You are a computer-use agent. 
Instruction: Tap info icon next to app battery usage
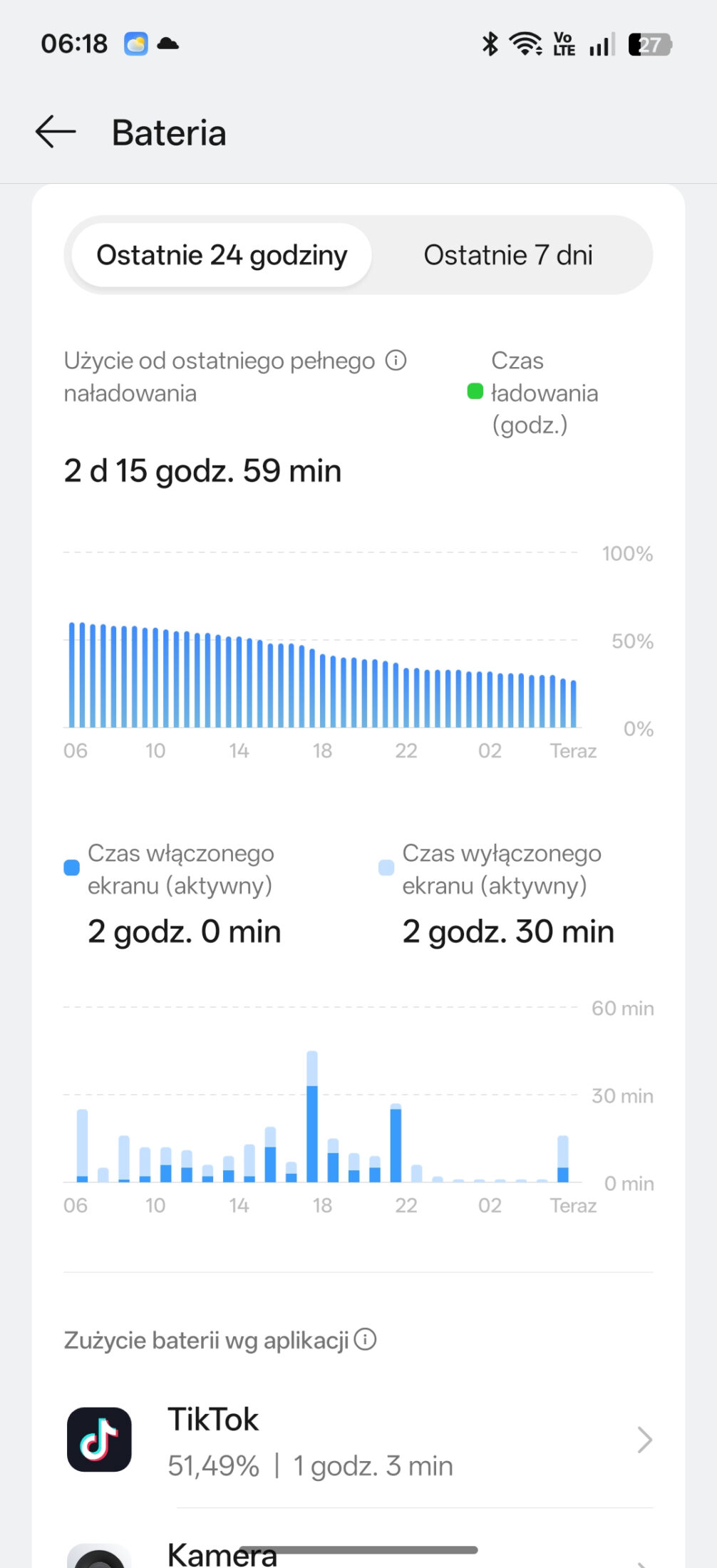366,1340
